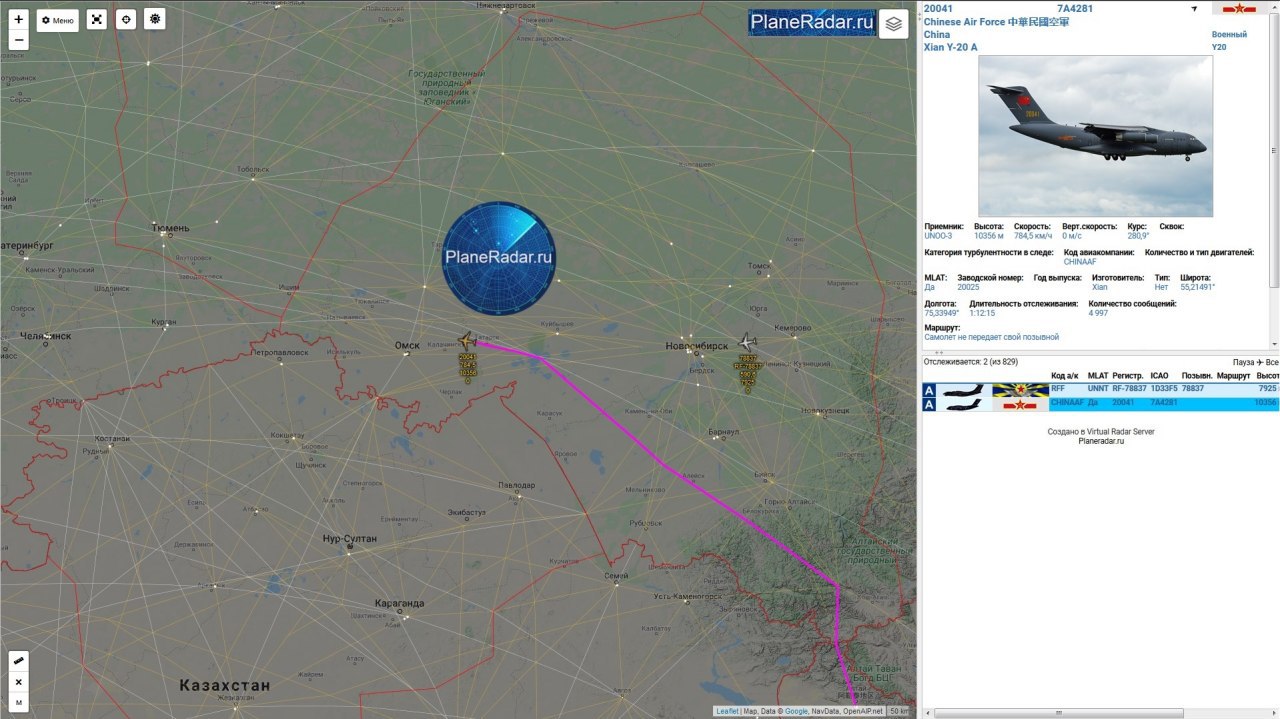Open the map layers selector

coord(893,24)
